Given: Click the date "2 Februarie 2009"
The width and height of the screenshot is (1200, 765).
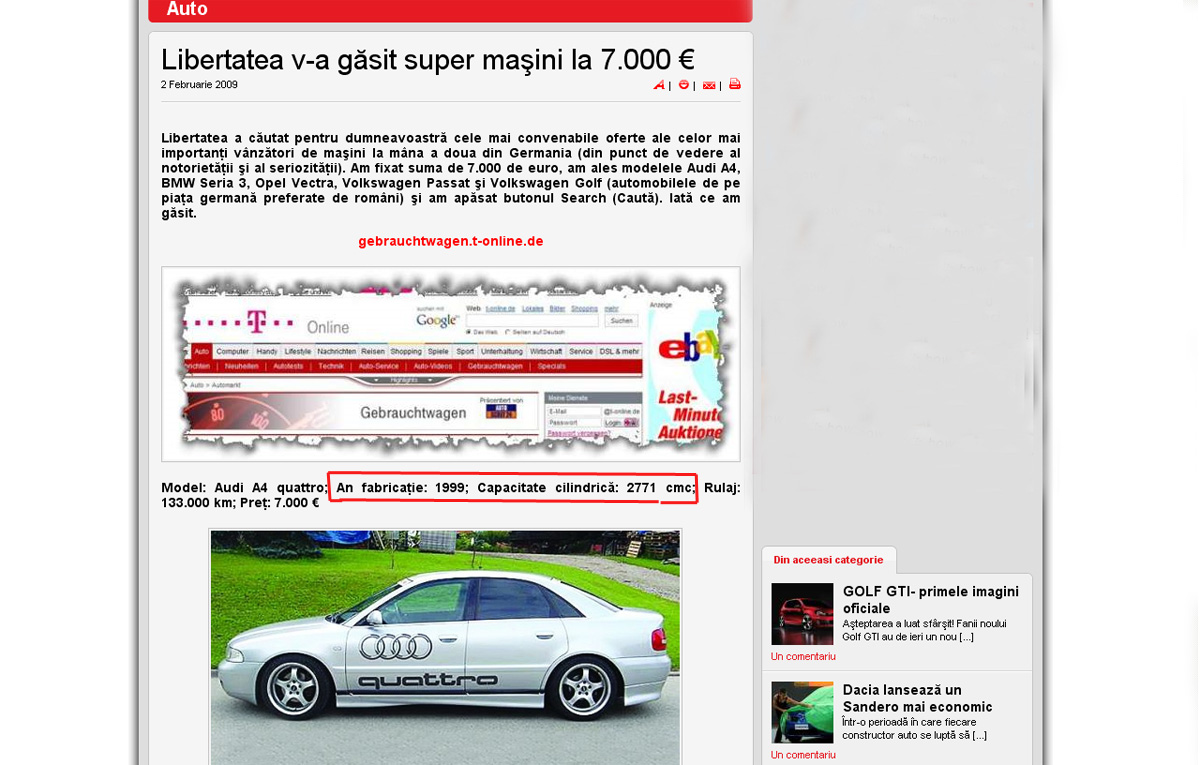Looking at the screenshot, I should pyautogui.click(x=199, y=85).
